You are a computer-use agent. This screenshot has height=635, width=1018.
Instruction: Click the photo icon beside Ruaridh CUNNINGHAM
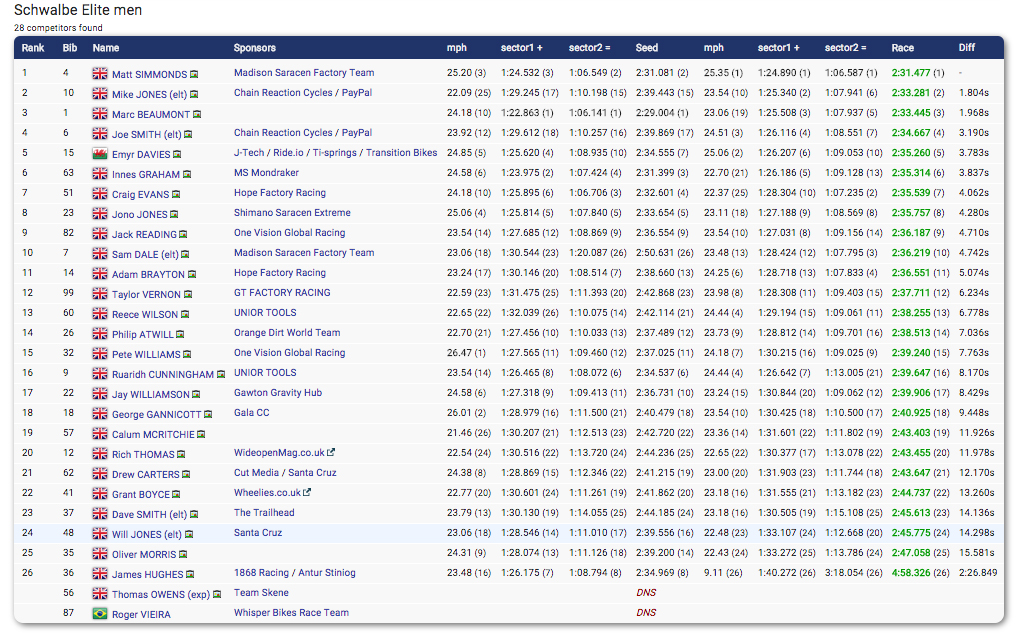pos(221,375)
